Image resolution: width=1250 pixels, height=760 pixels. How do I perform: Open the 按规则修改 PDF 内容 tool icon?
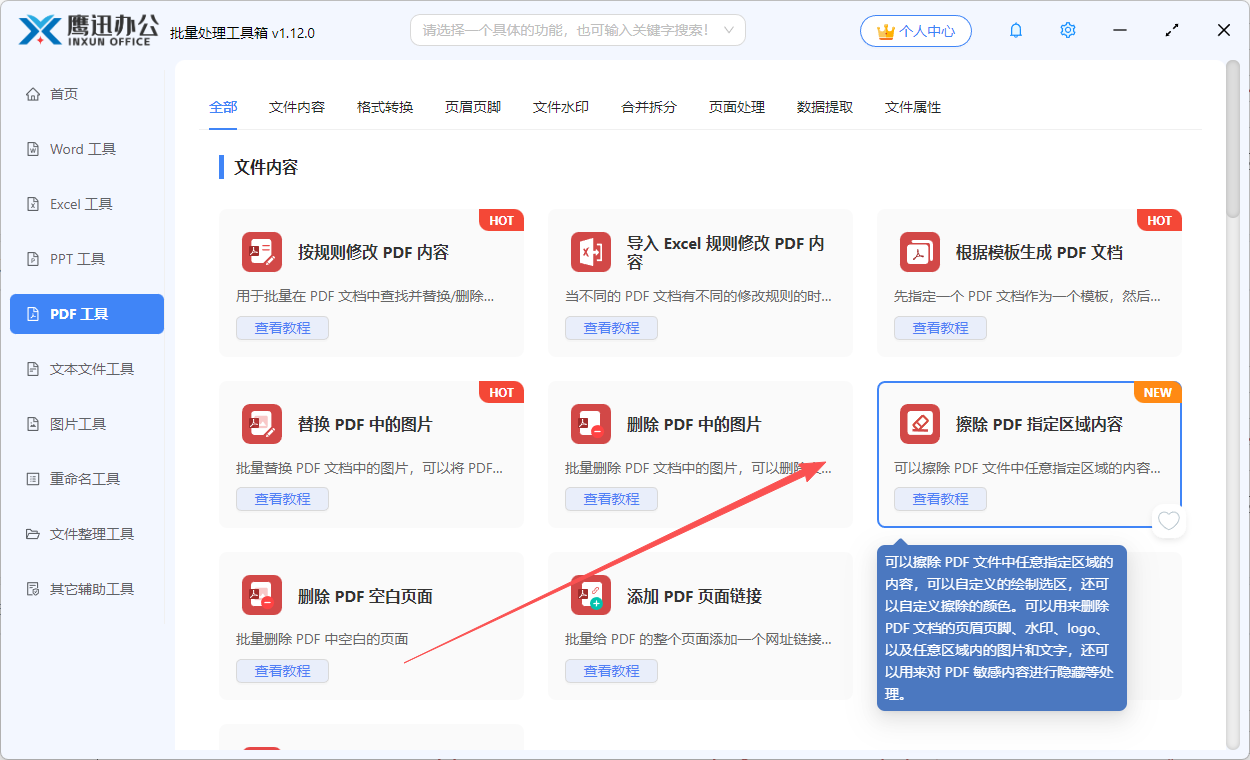(261, 252)
